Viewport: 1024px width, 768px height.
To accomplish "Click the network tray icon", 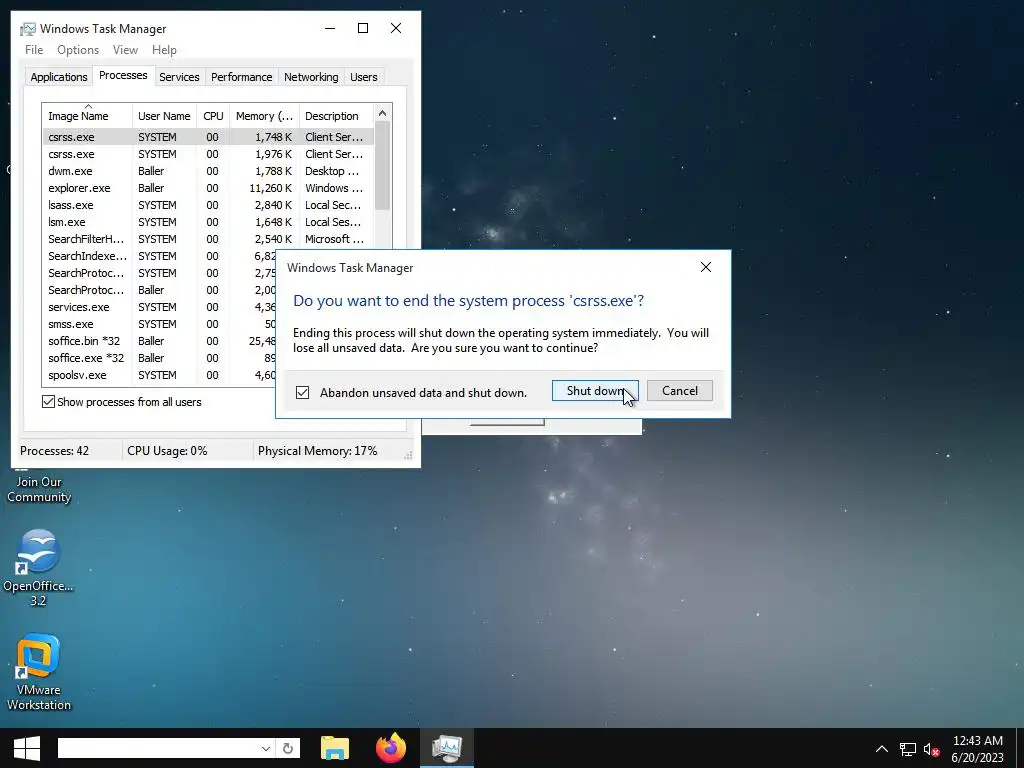I will [x=908, y=749].
